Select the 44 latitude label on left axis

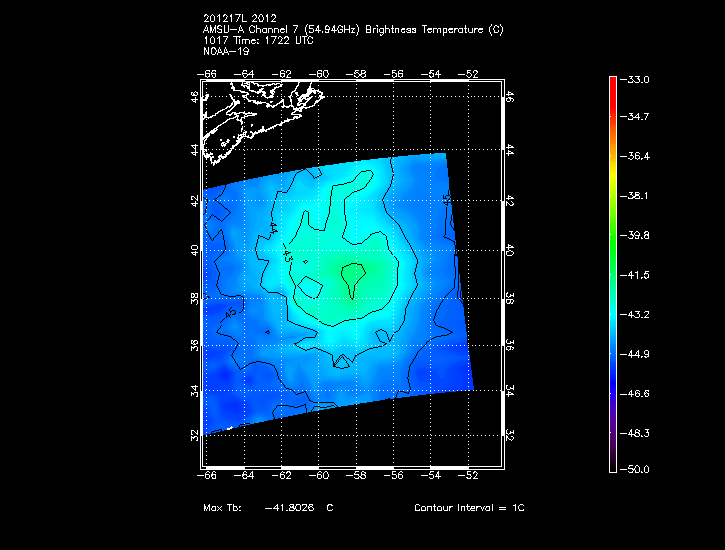pyautogui.click(x=195, y=150)
